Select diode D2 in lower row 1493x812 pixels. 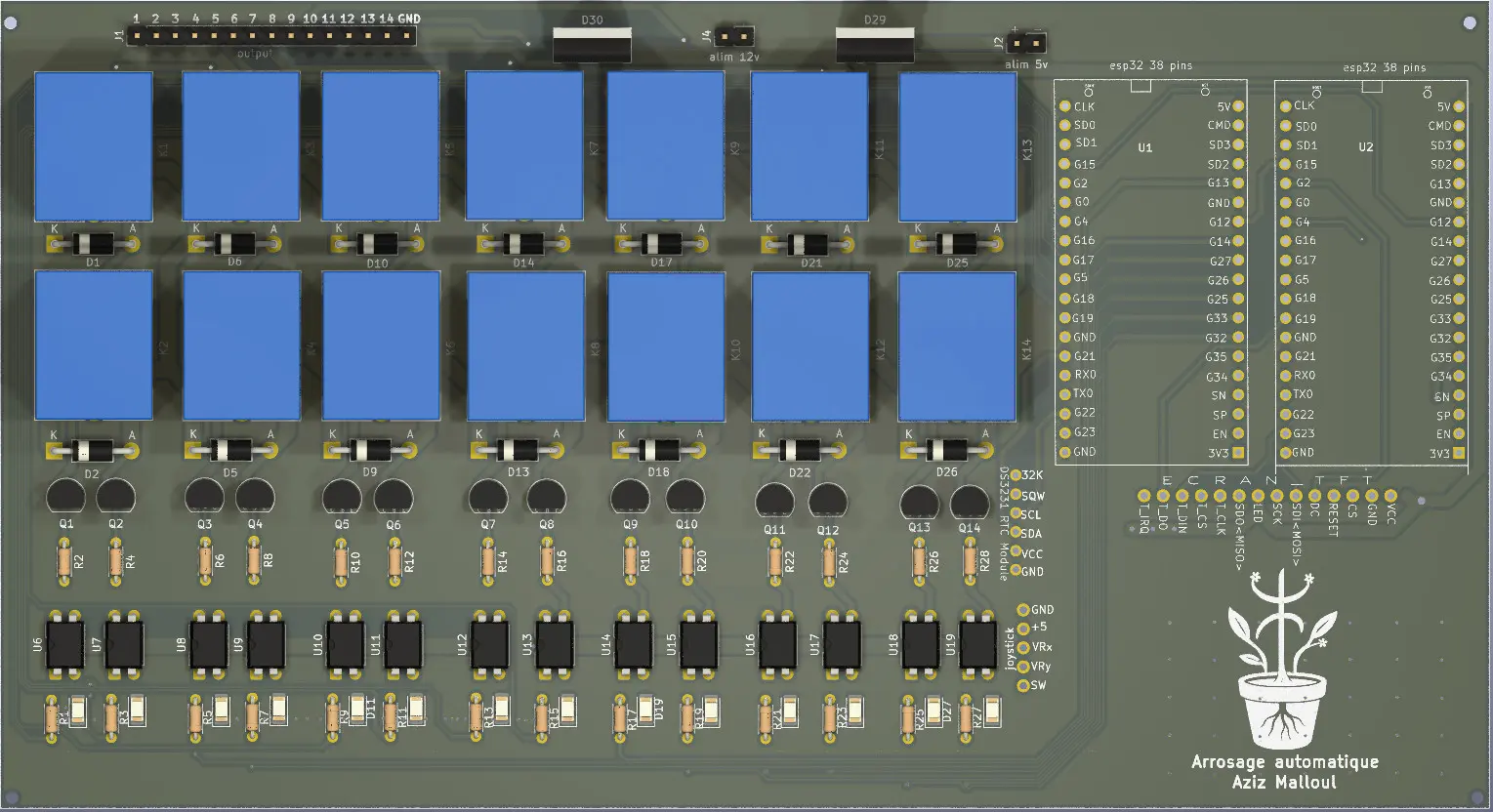(94, 451)
